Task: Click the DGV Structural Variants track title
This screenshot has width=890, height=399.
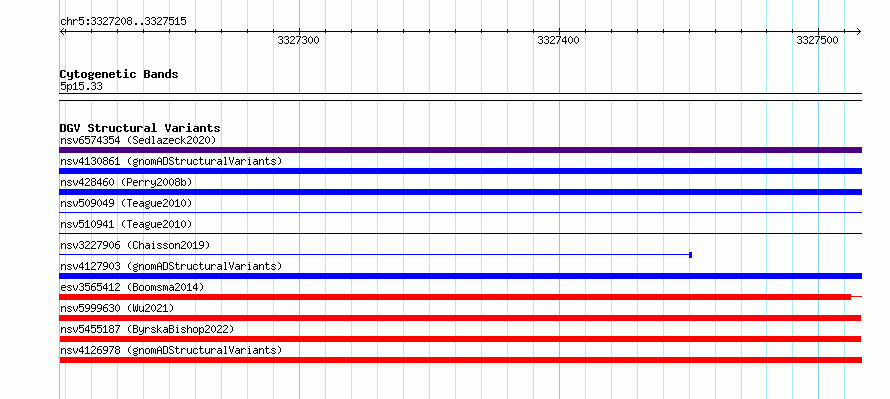Action: [x=140, y=128]
